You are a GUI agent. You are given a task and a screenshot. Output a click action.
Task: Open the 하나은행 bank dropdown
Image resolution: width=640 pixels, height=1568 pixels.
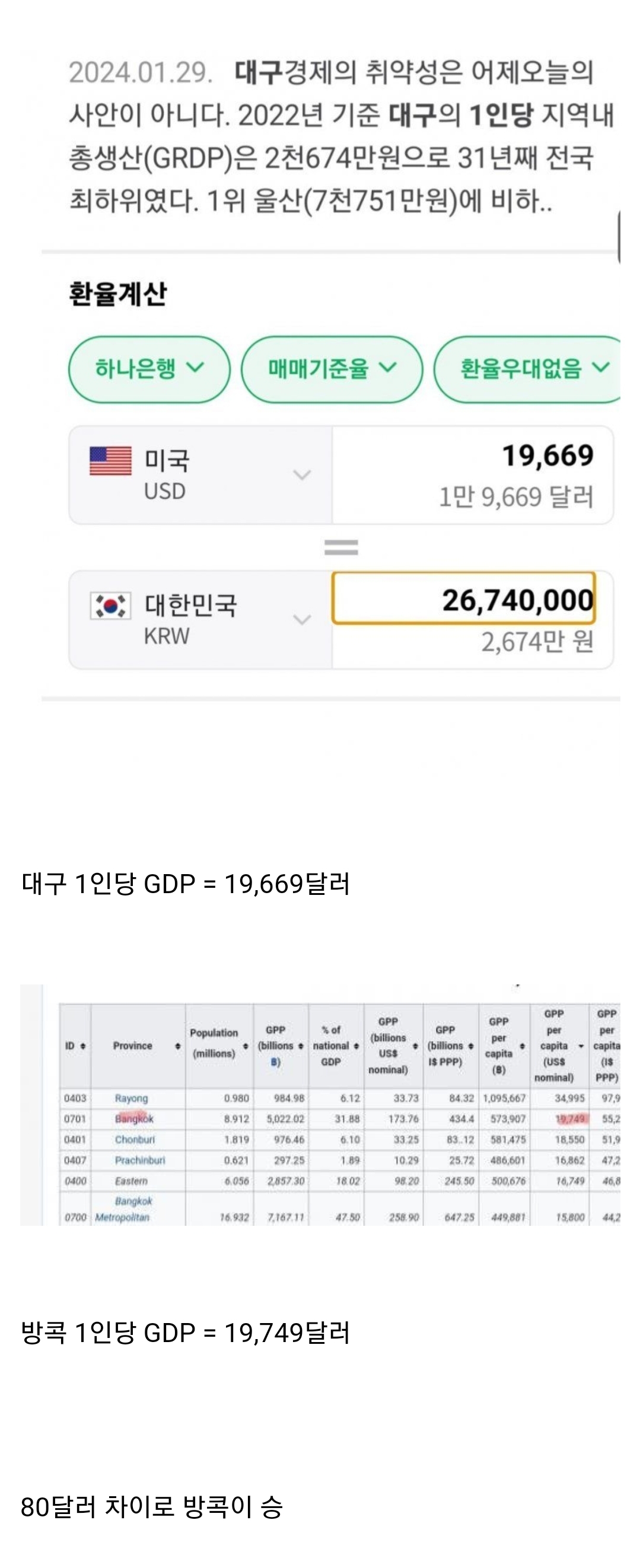coord(149,369)
